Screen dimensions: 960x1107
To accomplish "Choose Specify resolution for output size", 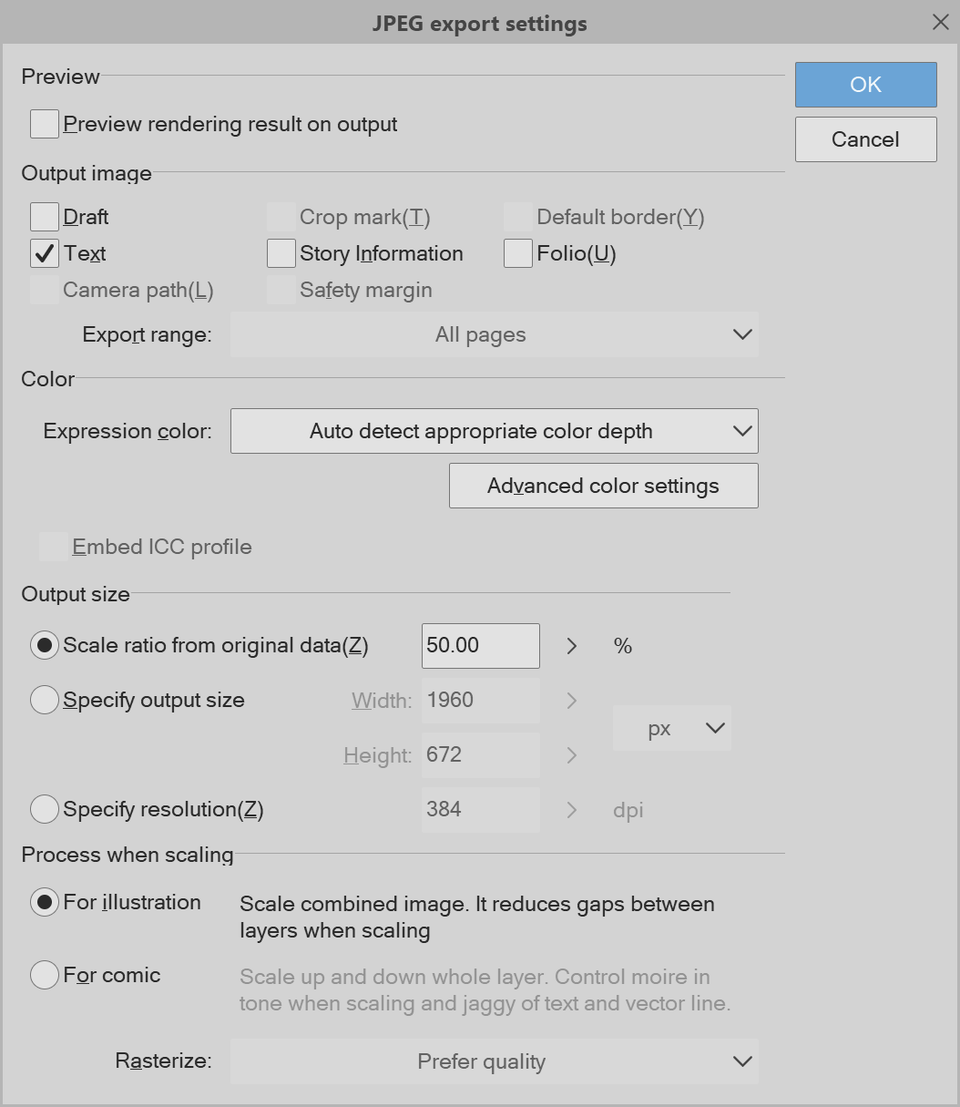I will pos(45,809).
